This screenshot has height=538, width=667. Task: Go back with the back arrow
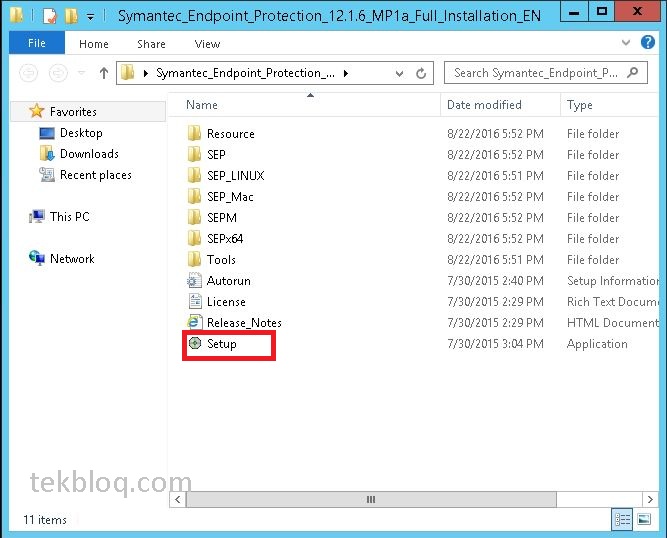point(29,73)
